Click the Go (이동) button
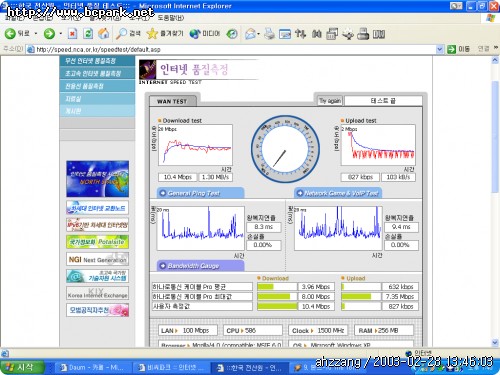Screen dimensions: 500x375 click(x=458, y=49)
